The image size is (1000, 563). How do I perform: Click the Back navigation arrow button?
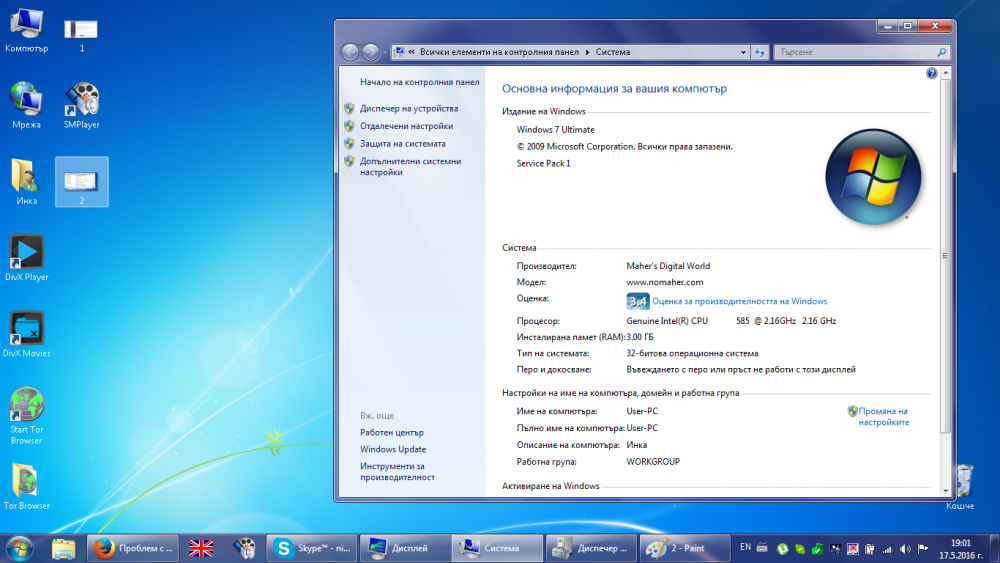[350, 52]
